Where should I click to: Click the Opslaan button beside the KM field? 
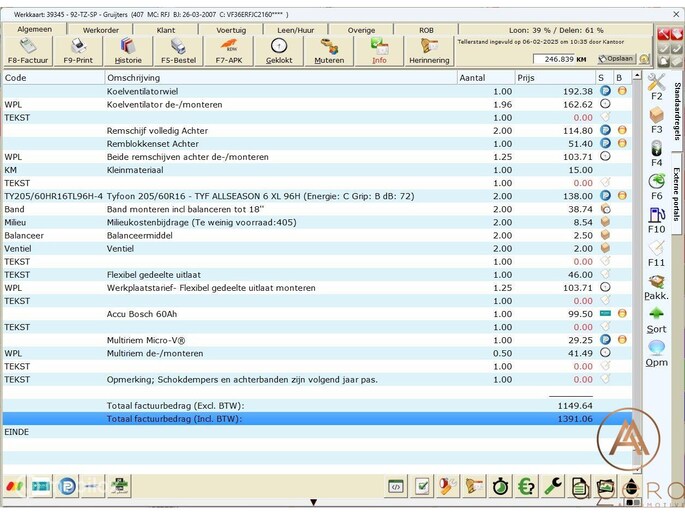pyautogui.click(x=617, y=60)
